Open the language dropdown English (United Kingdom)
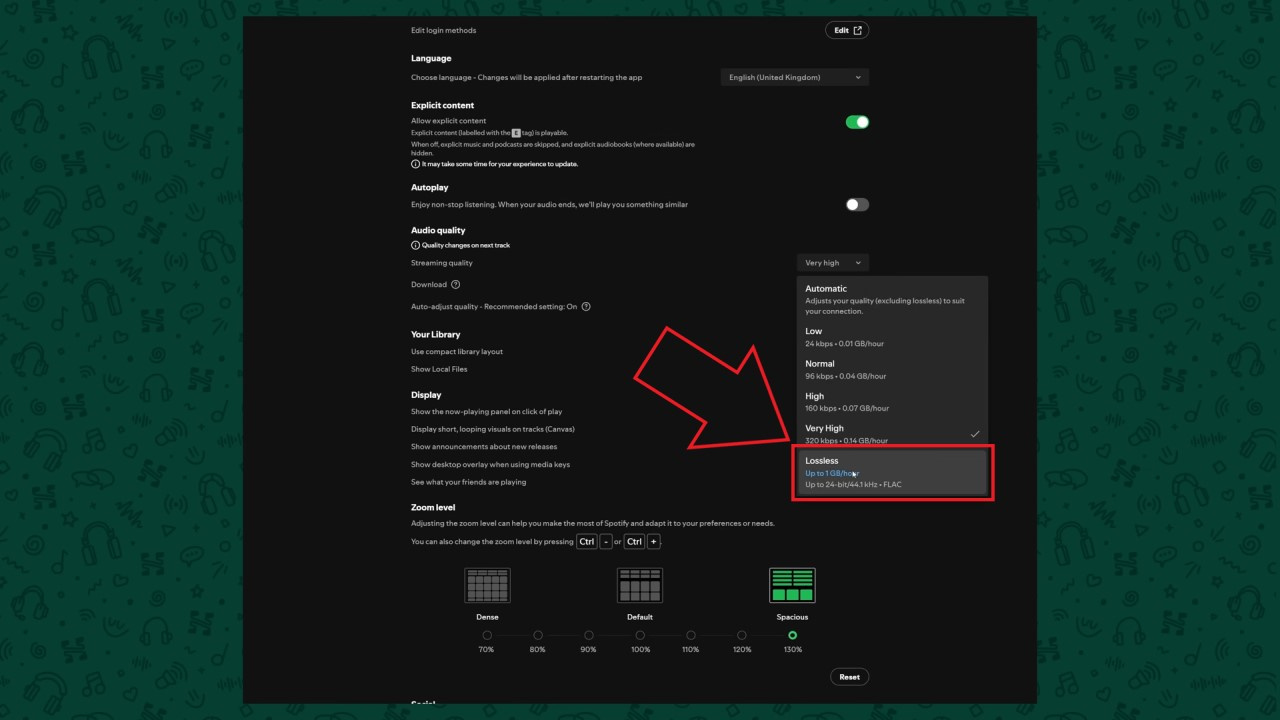 tap(794, 77)
